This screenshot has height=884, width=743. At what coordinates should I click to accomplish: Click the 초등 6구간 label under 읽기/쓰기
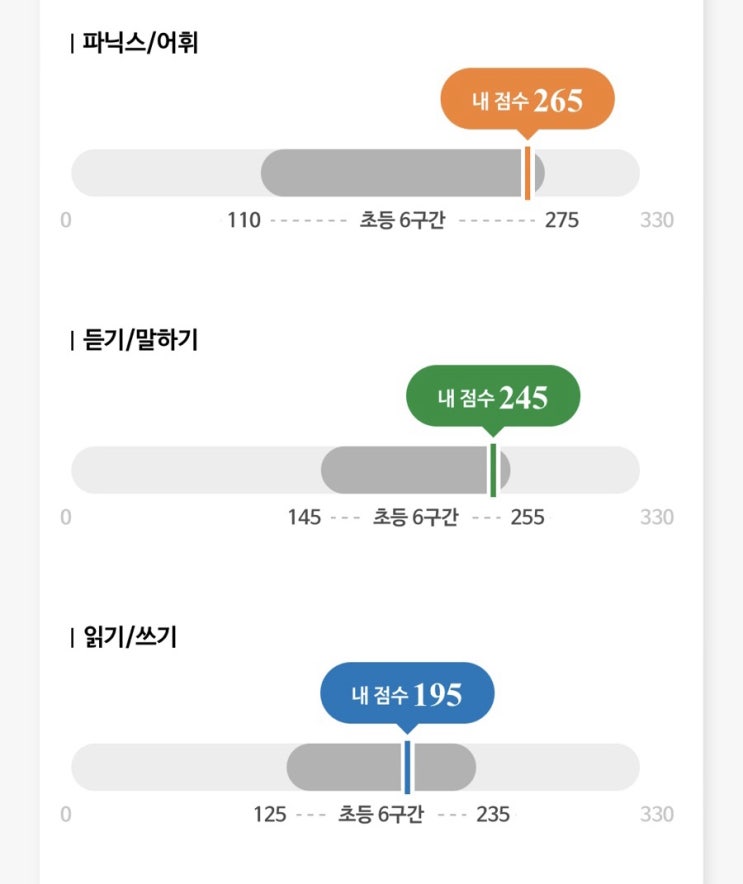click(x=382, y=814)
